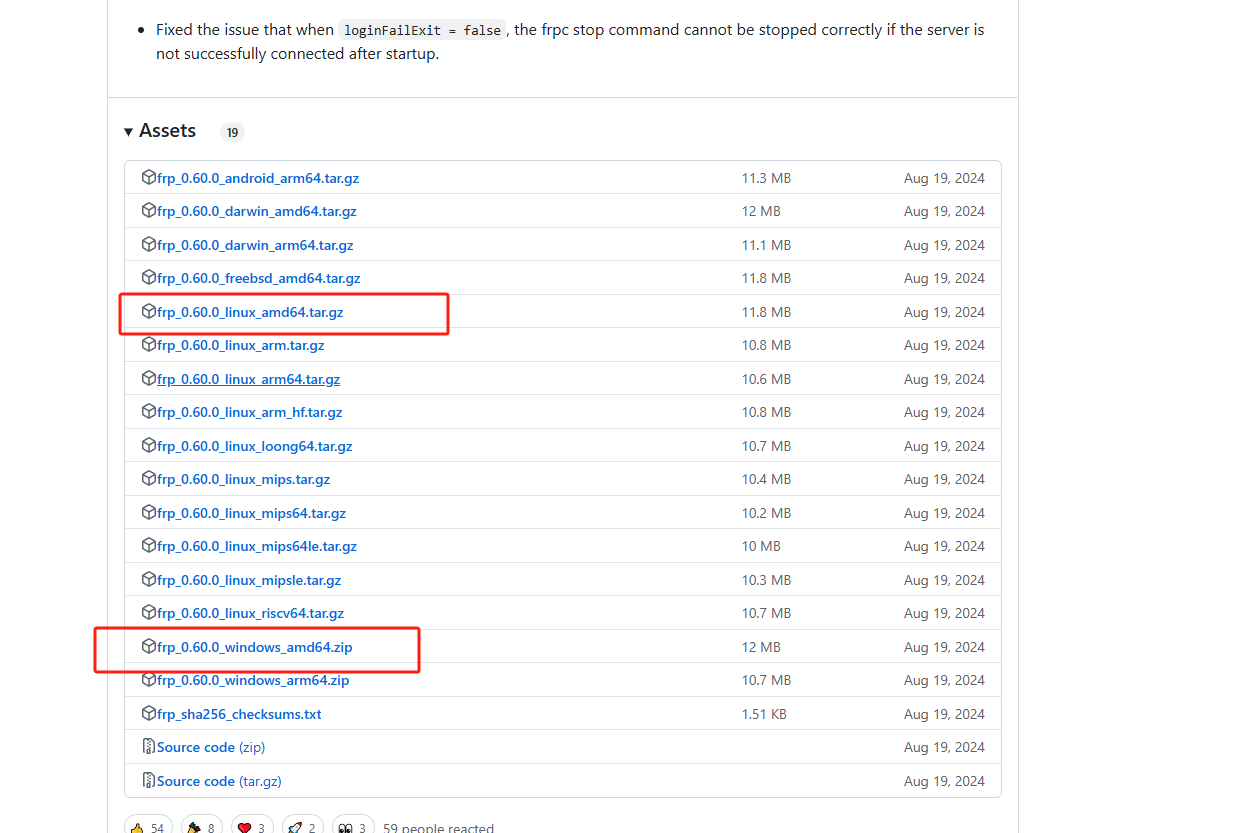Click package icon beside frp_0.60.0_windows_amd64.zip
The width and height of the screenshot is (1250, 833).
[149, 647]
